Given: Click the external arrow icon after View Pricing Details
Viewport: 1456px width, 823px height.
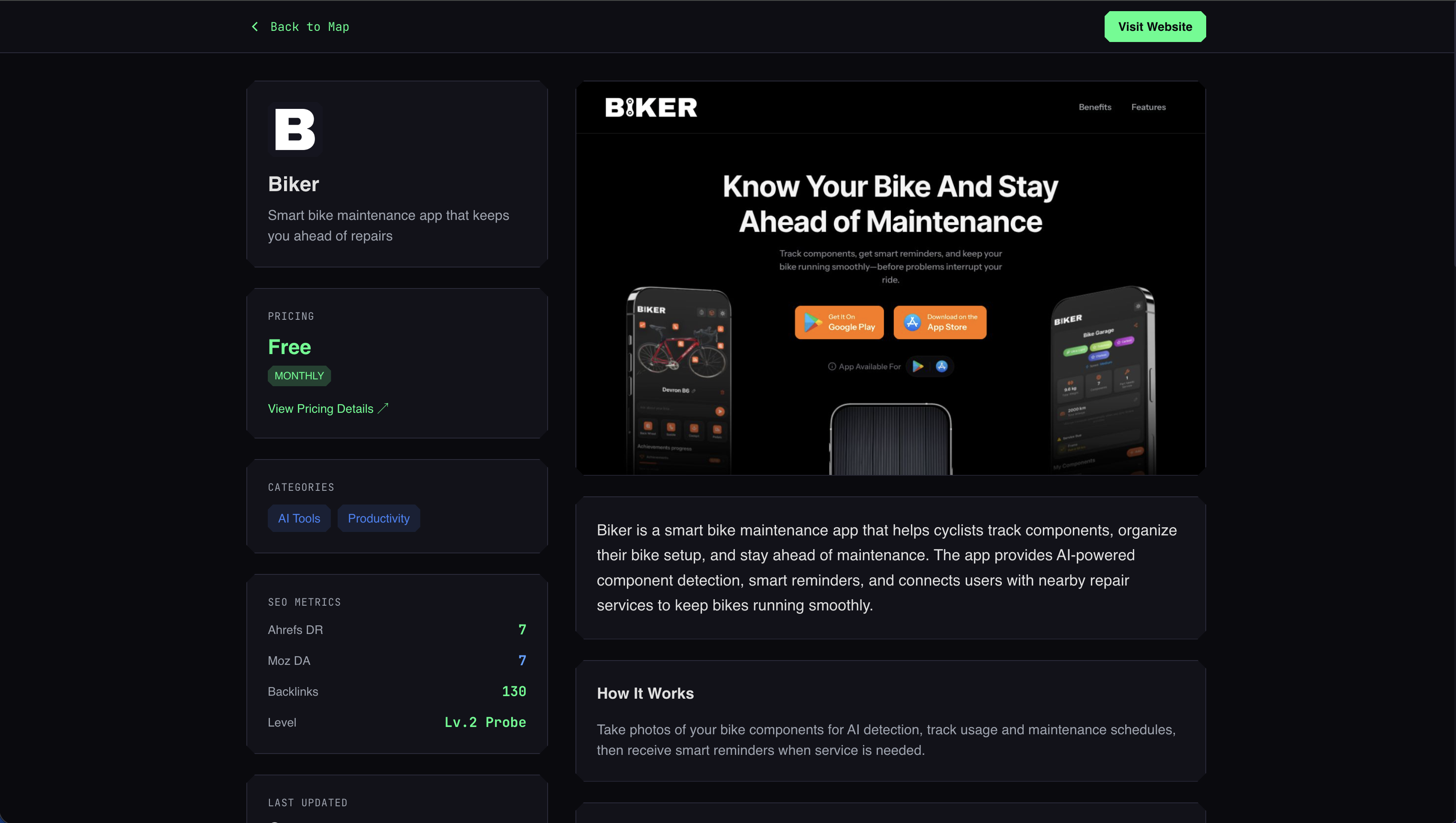Looking at the screenshot, I should [x=383, y=408].
